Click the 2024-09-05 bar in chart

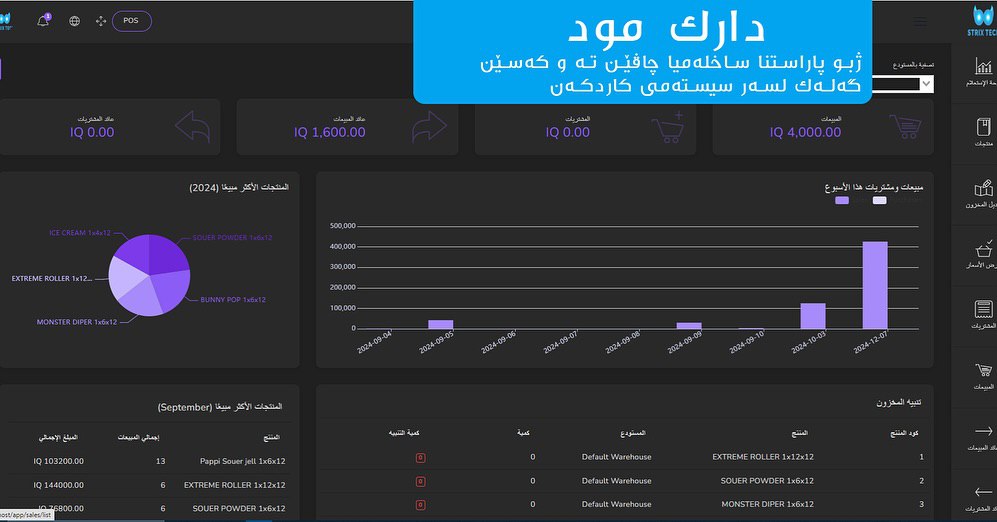[x=441, y=324]
